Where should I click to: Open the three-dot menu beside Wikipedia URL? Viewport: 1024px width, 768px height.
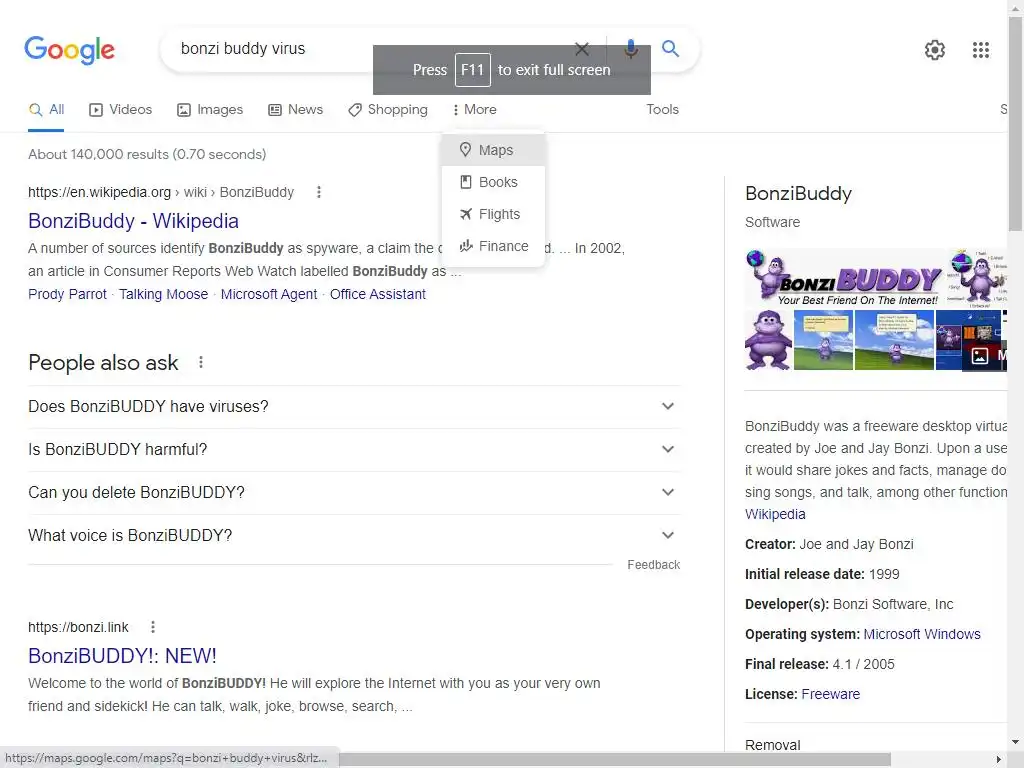319,192
